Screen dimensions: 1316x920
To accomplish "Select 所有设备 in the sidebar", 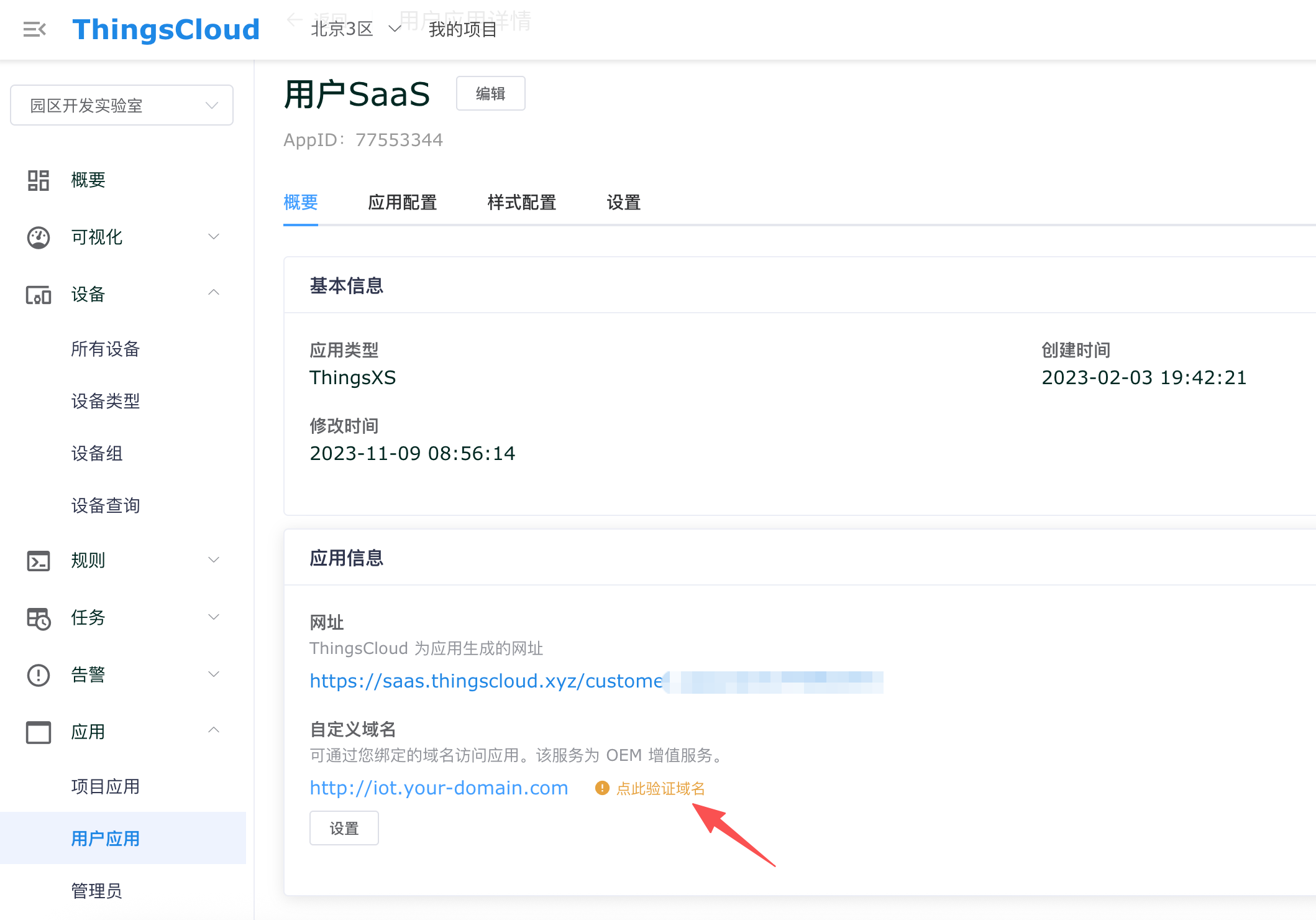I will tap(105, 349).
